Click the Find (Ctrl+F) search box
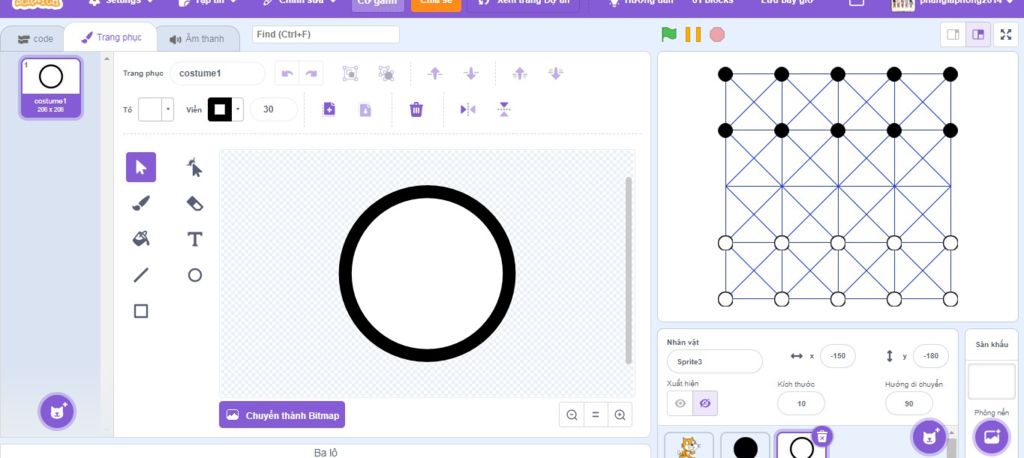 click(326, 35)
